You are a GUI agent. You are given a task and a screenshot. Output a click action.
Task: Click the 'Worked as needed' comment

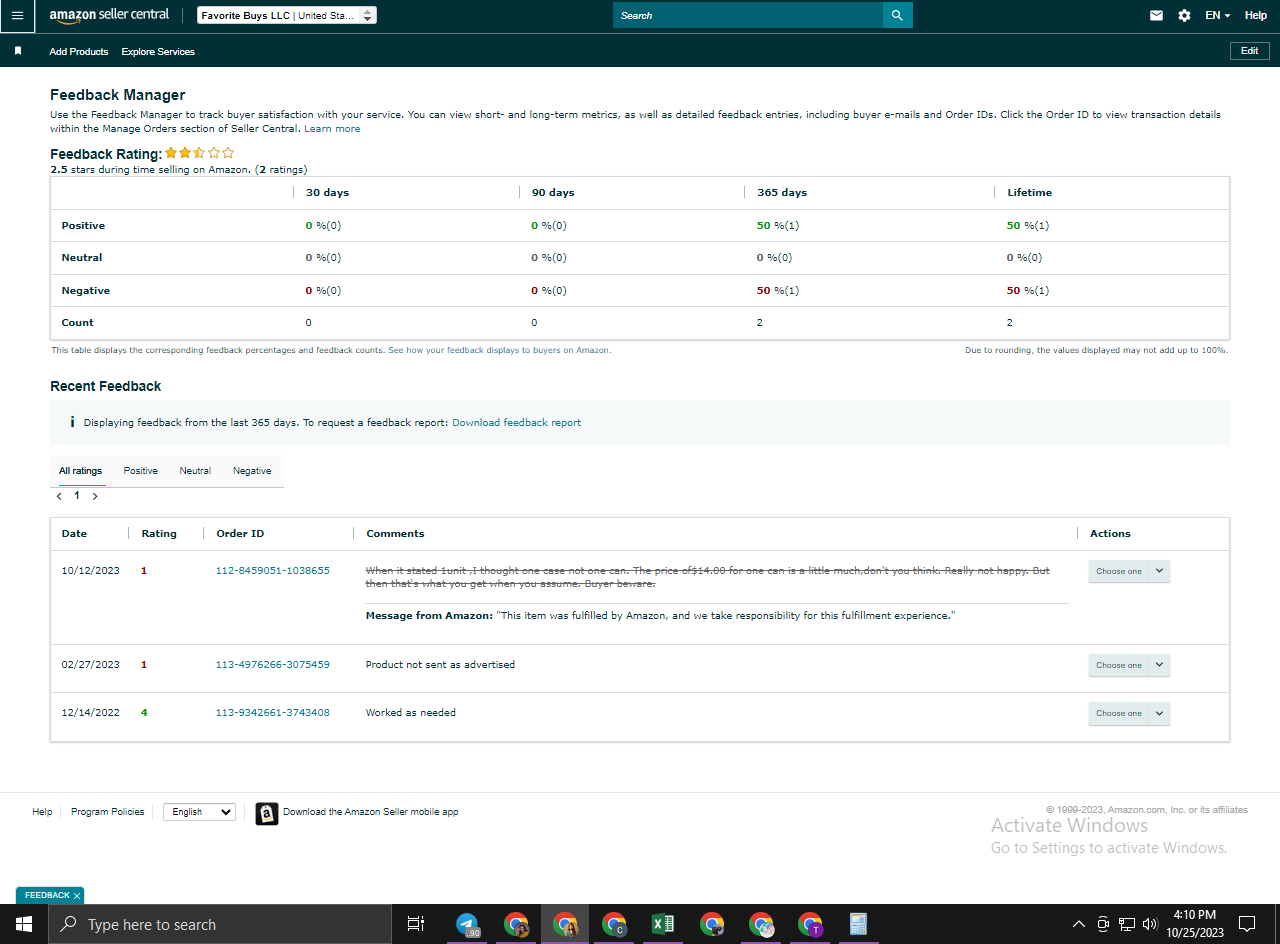pos(411,713)
